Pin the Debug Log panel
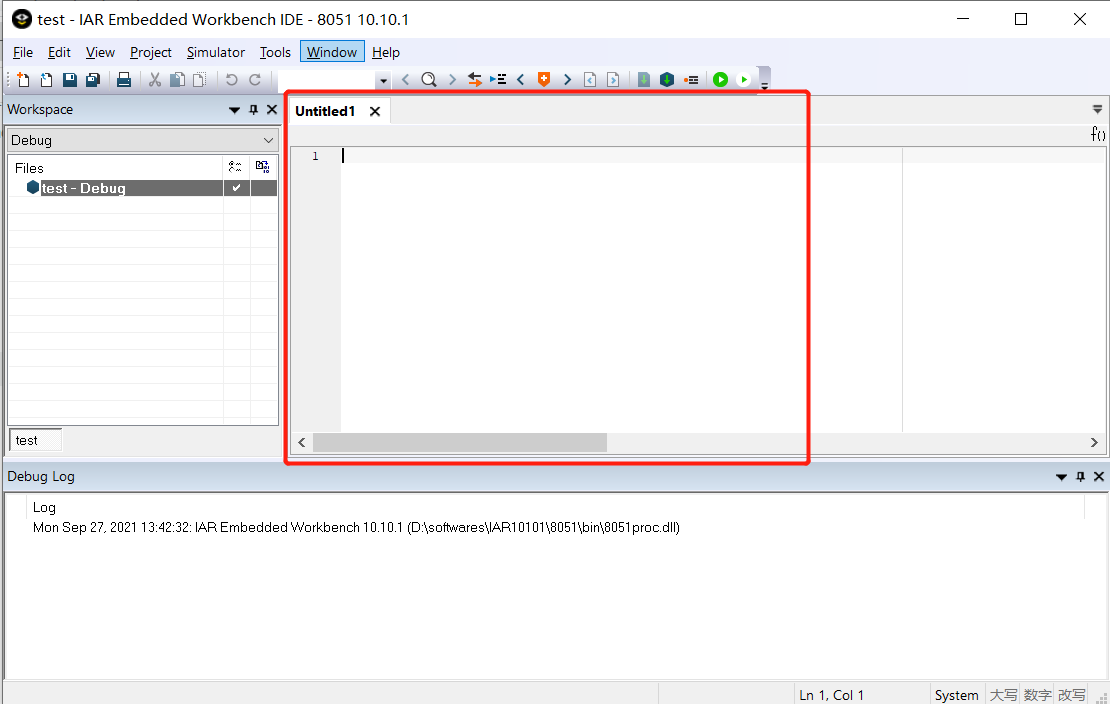The width and height of the screenshot is (1110, 704). 1080,477
